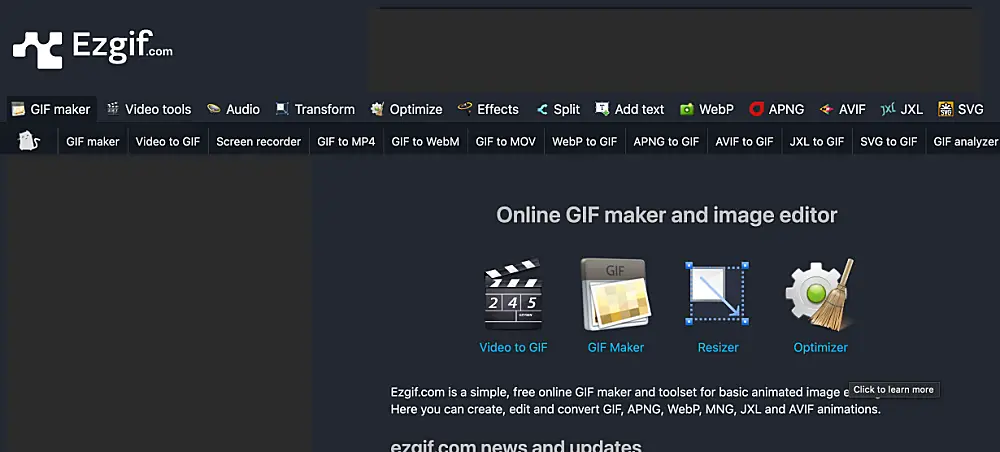
Task: Open the AVIF colorful icon
Action: point(827,109)
